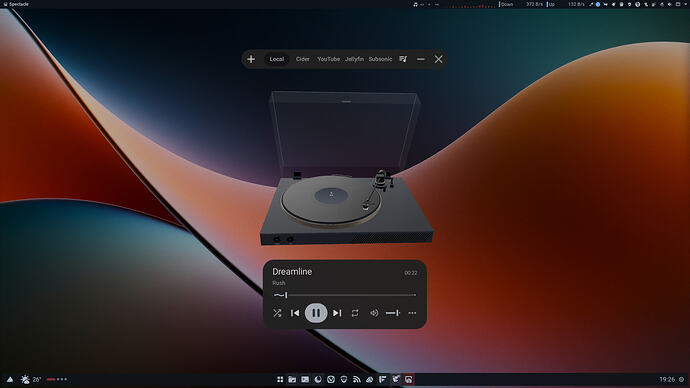Open the Subsonic source tab
690x388 pixels.
click(380, 59)
